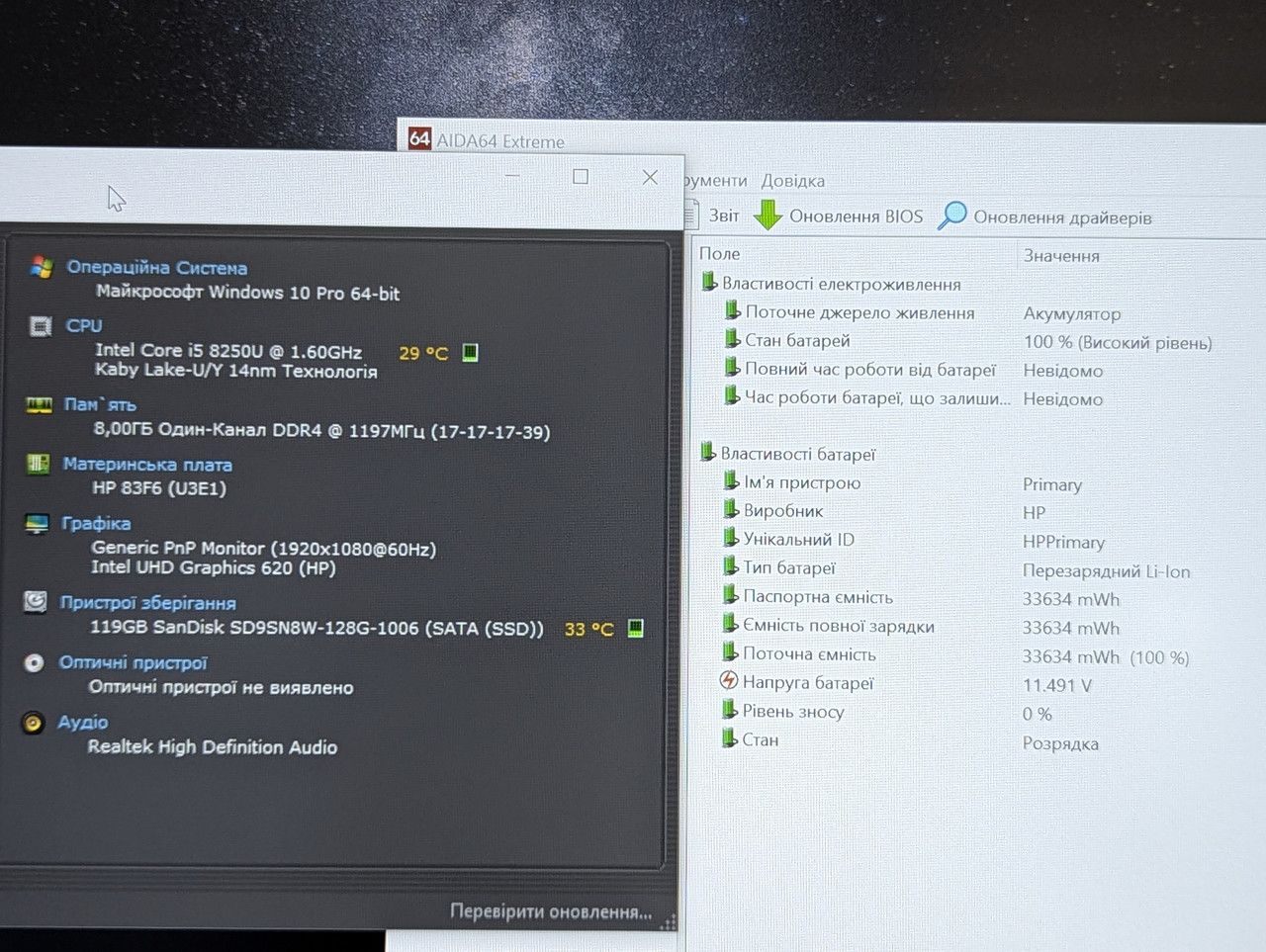Click the drive icon beside Пристрої зберігання
Screen dimensions: 1266x952
point(36,602)
